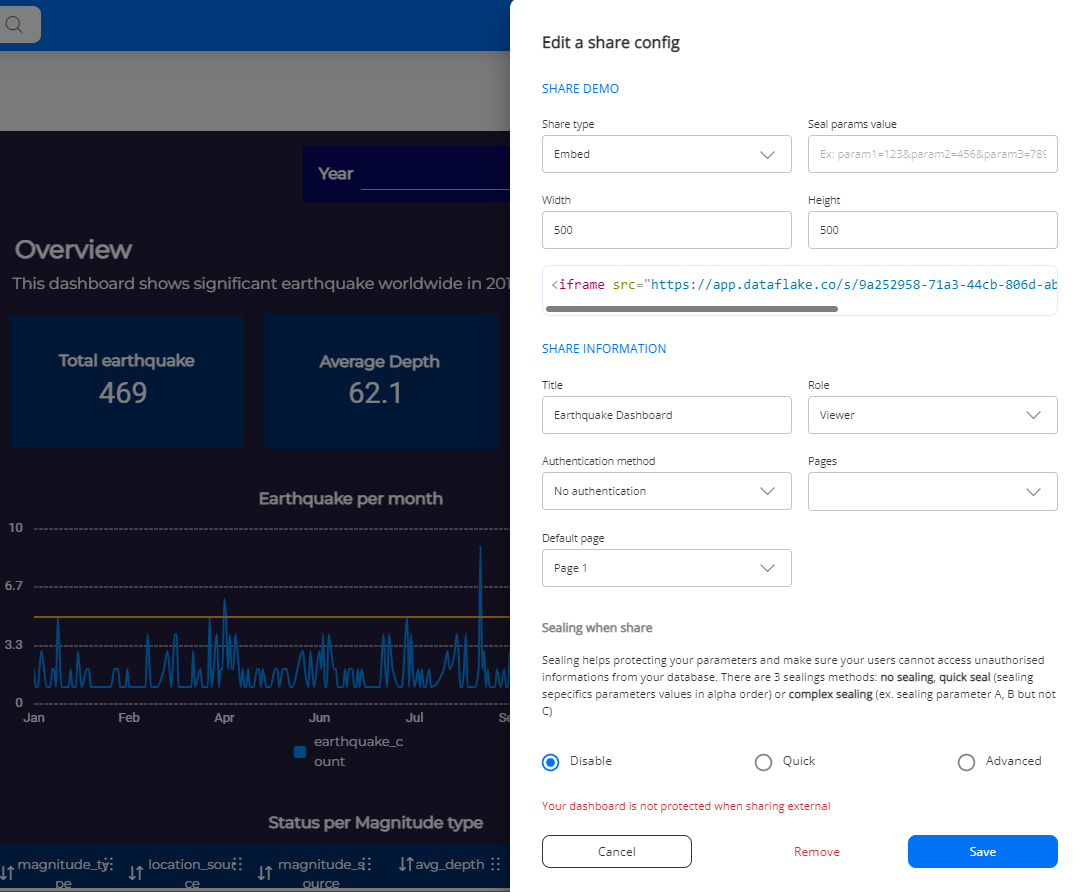This screenshot has height=892, width=1086.
Task: Select the Disable sealing radio button
Action: click(x=550, y=762)
